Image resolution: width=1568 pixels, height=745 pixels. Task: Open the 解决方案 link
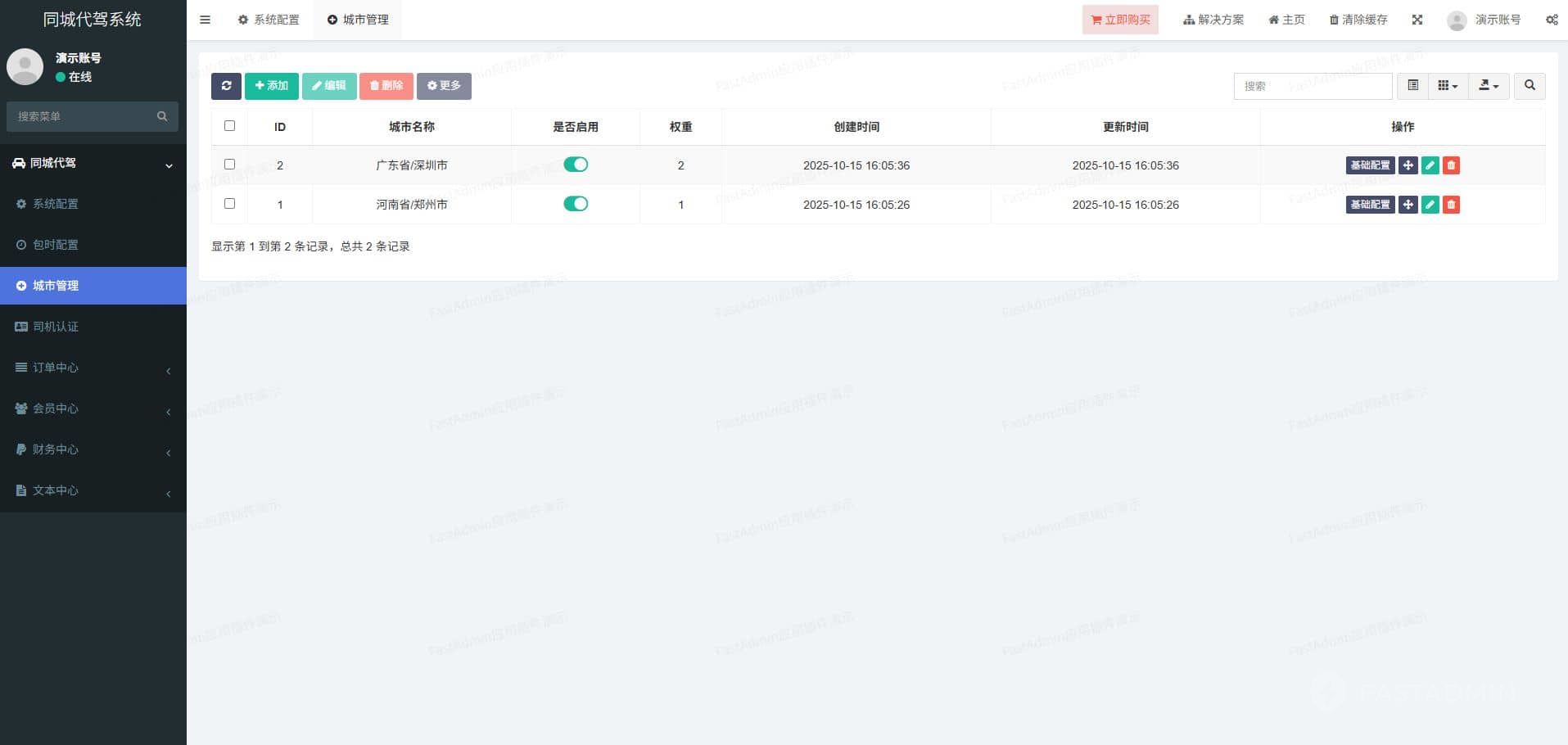point(1213,20)
